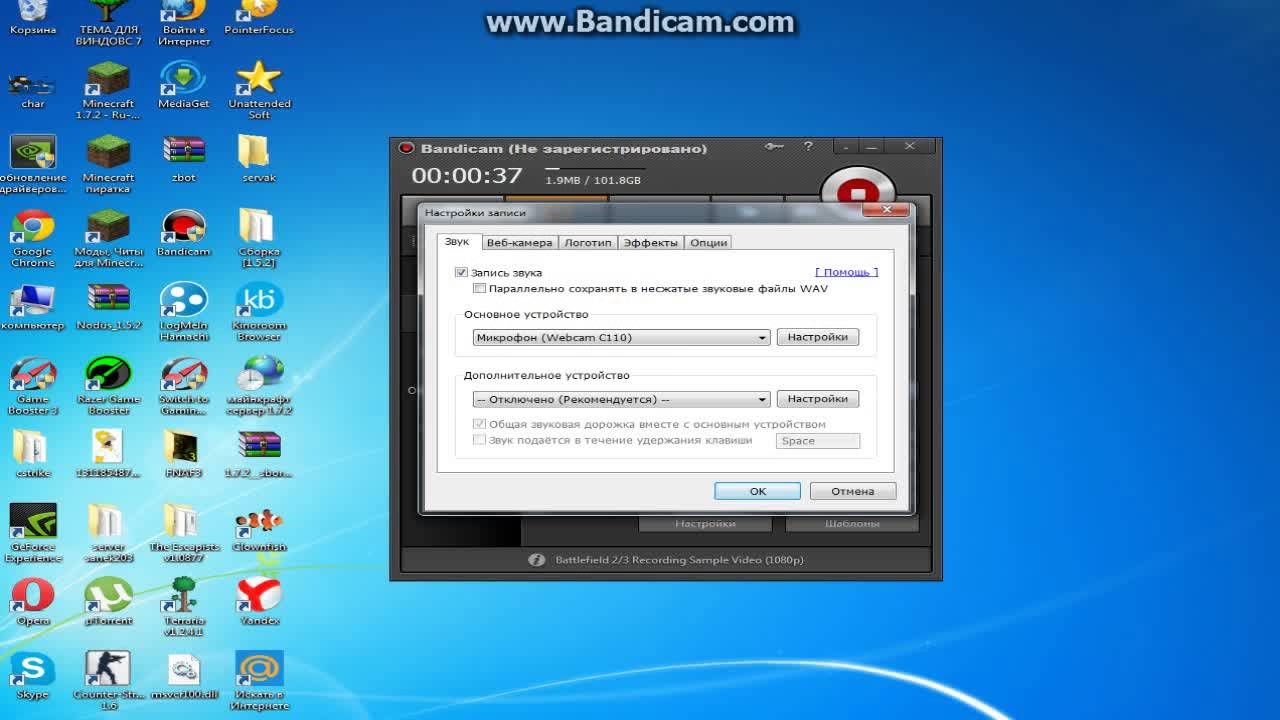Open the Clownfish shortcut
1280x720 pixels.
259,529
